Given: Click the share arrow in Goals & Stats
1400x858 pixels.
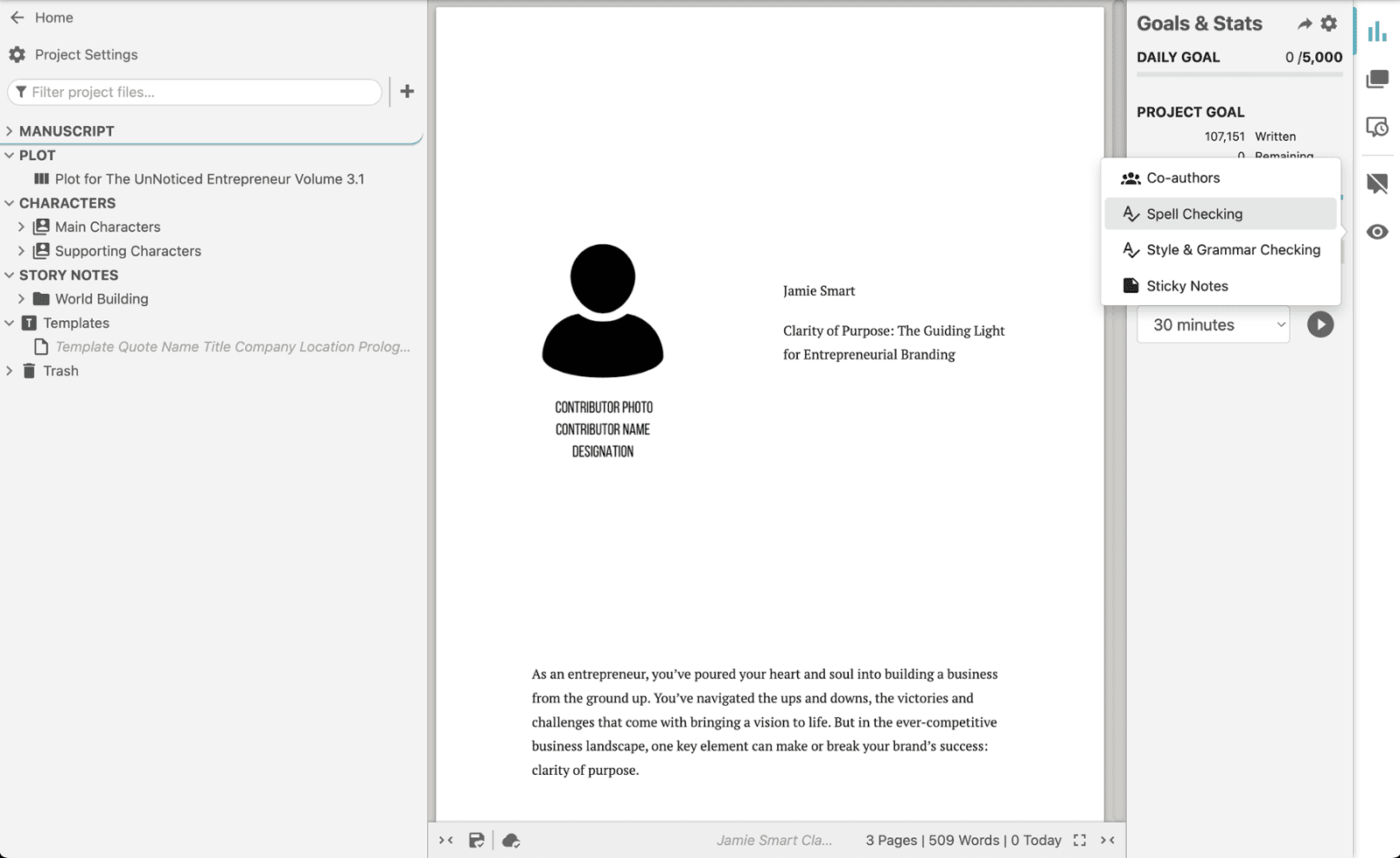Looking at the screenshot, I should pos(1304,24).
